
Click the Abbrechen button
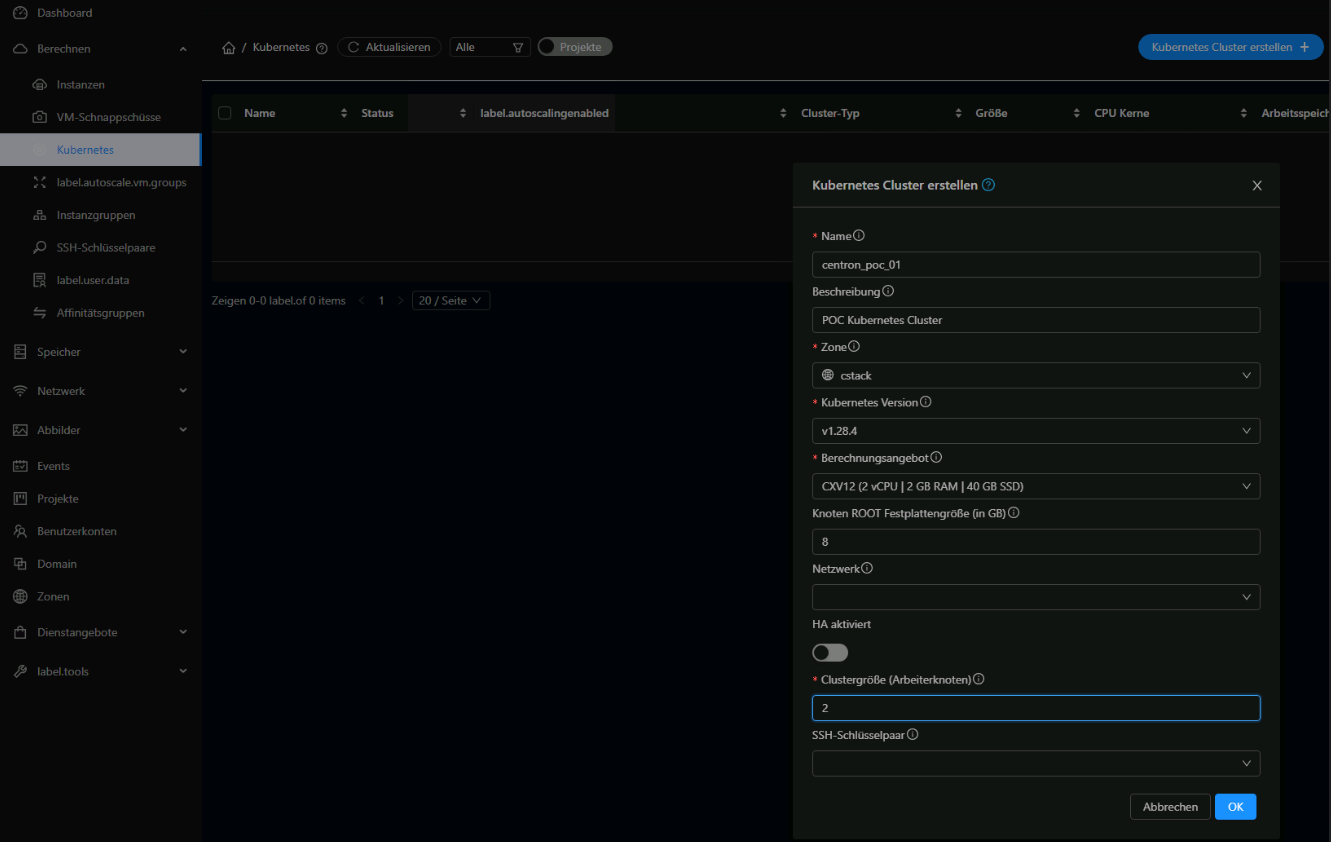click(x=1170, y=807)
